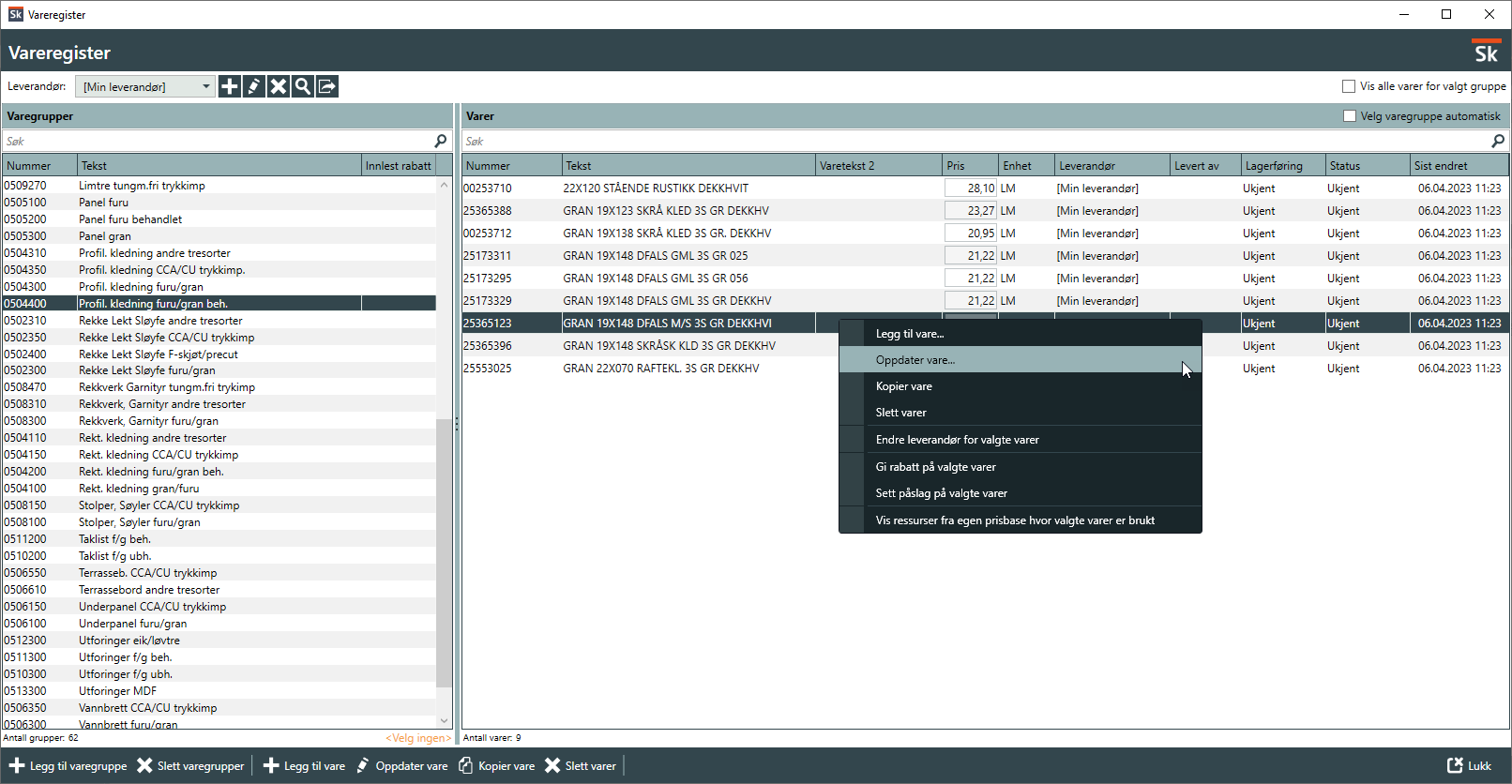Select the Panel furu behandlet group row
Viewport: 1512px width, 784px height.
(x=130, y=219)
